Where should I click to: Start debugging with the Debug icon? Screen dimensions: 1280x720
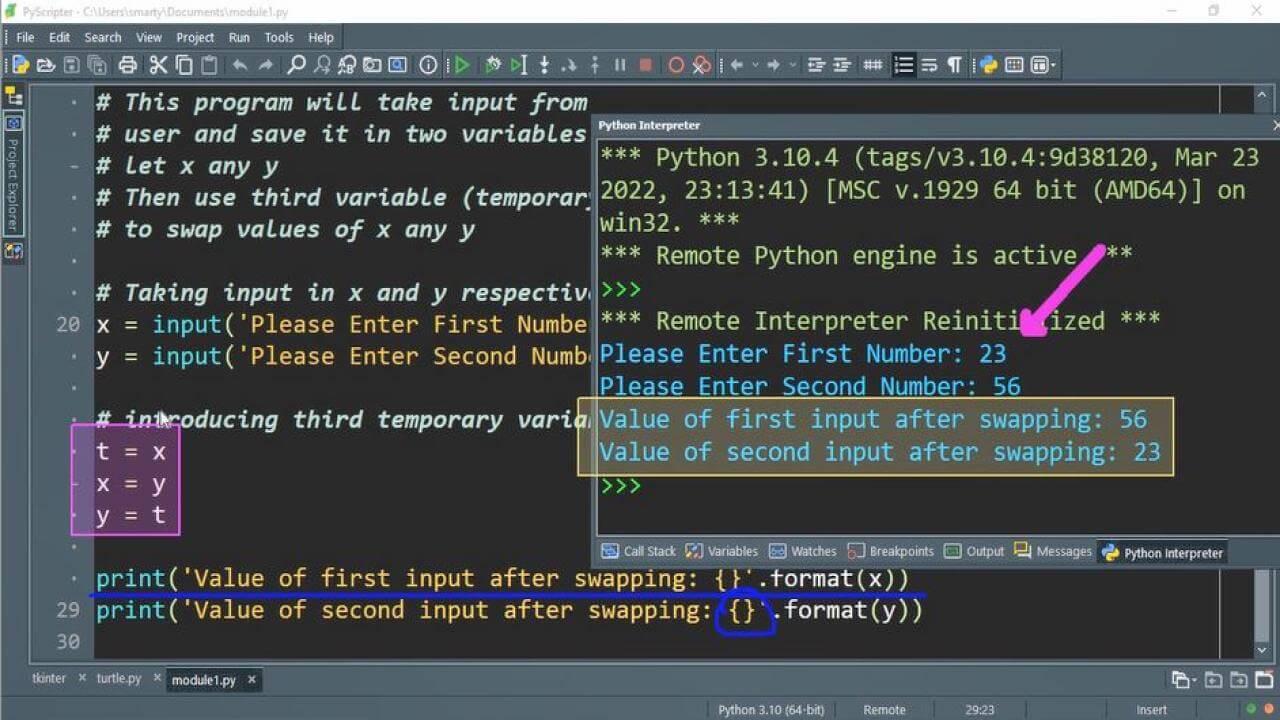tap(494, 64)
